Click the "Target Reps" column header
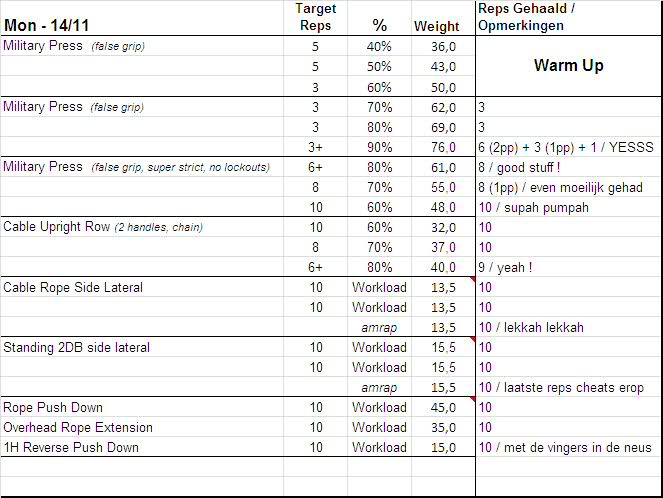This screenshot has width=663, height=498. pos(316,17)
